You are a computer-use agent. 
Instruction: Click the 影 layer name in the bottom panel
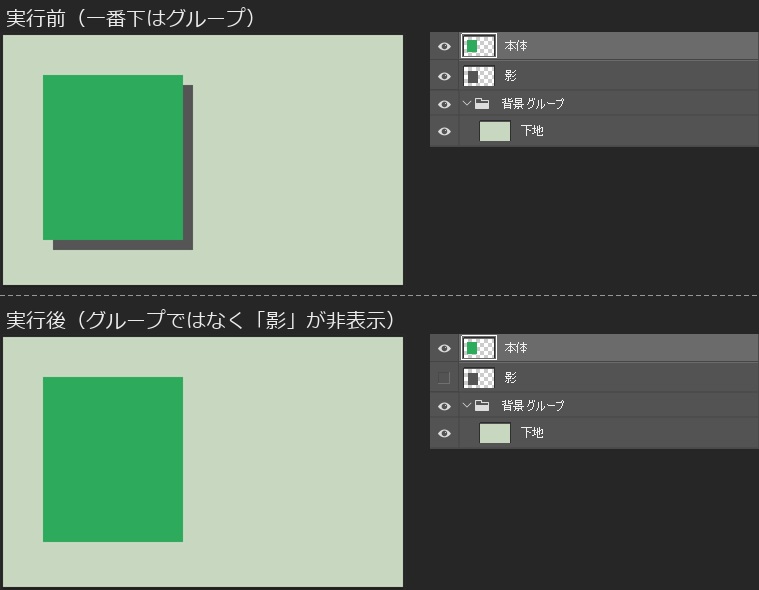[510, 378]
